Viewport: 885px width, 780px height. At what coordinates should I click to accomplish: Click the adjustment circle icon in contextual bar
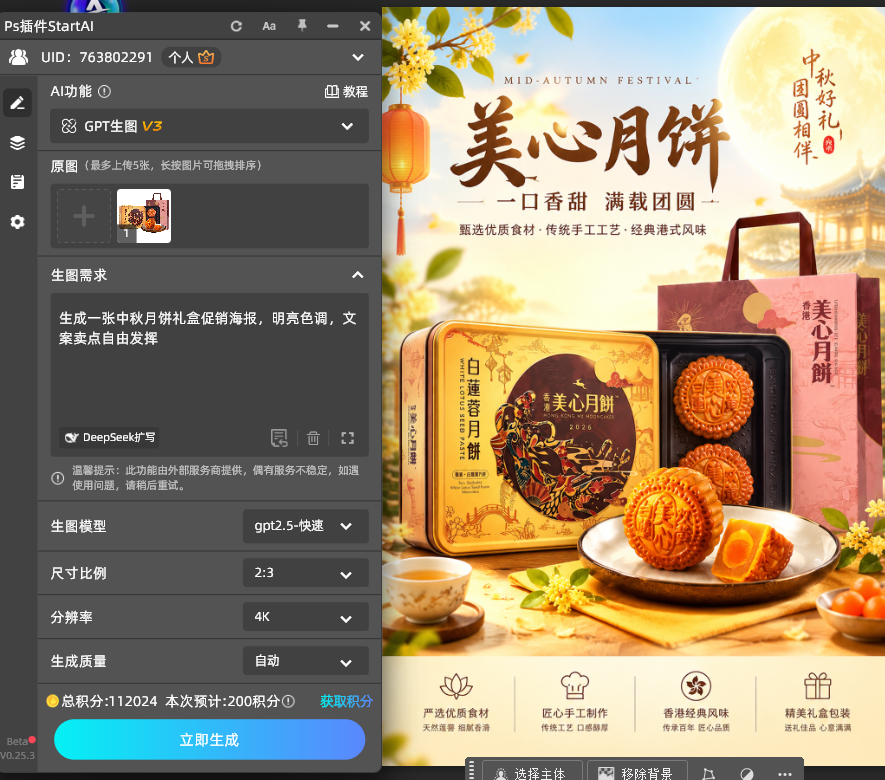pos(747,774)
